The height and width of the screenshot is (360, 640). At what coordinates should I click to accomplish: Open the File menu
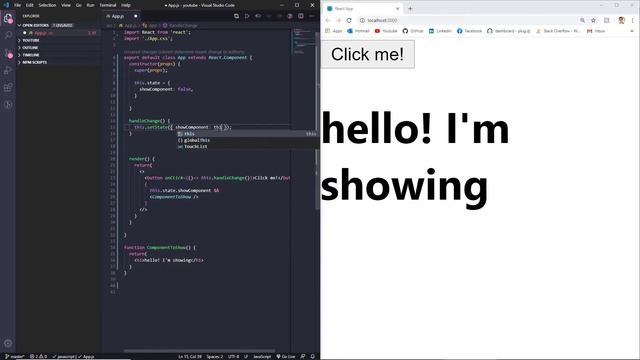[x=17, y=5]
